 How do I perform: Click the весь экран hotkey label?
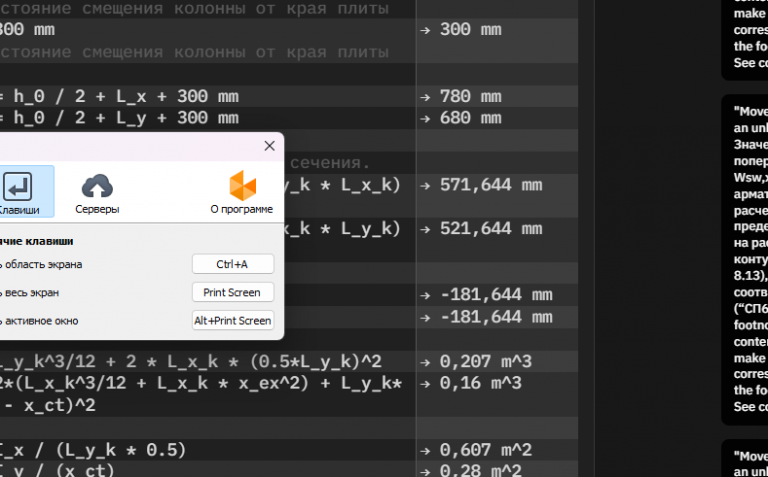tap(30, 293)
